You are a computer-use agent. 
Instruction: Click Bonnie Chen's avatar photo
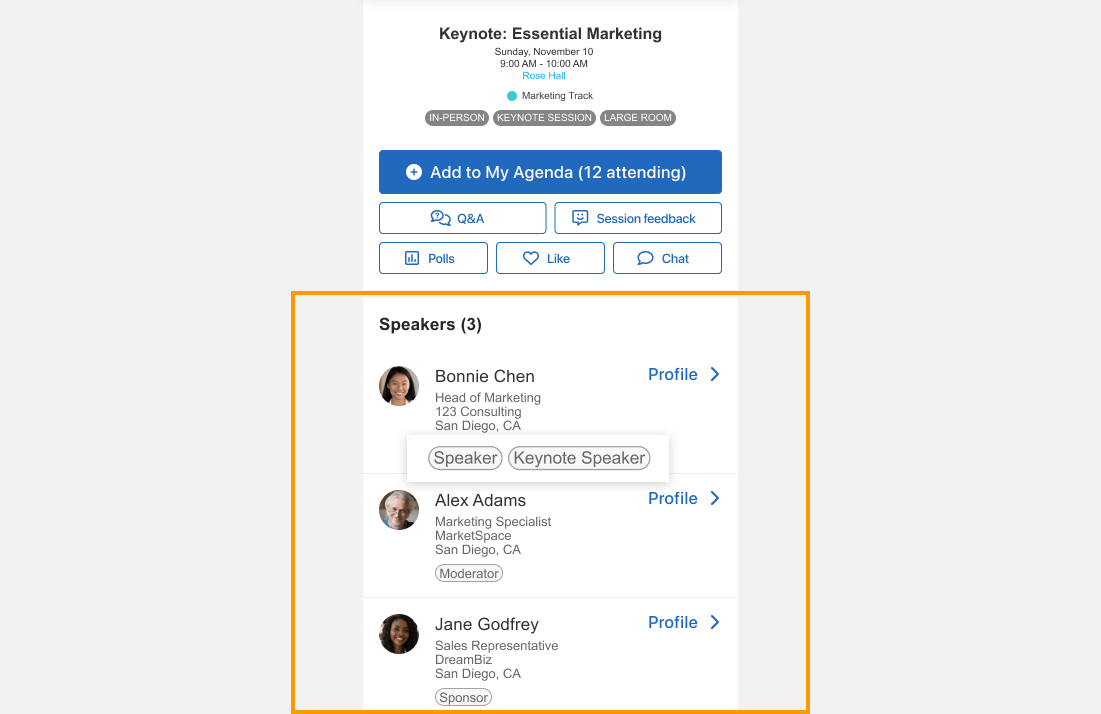399,386
